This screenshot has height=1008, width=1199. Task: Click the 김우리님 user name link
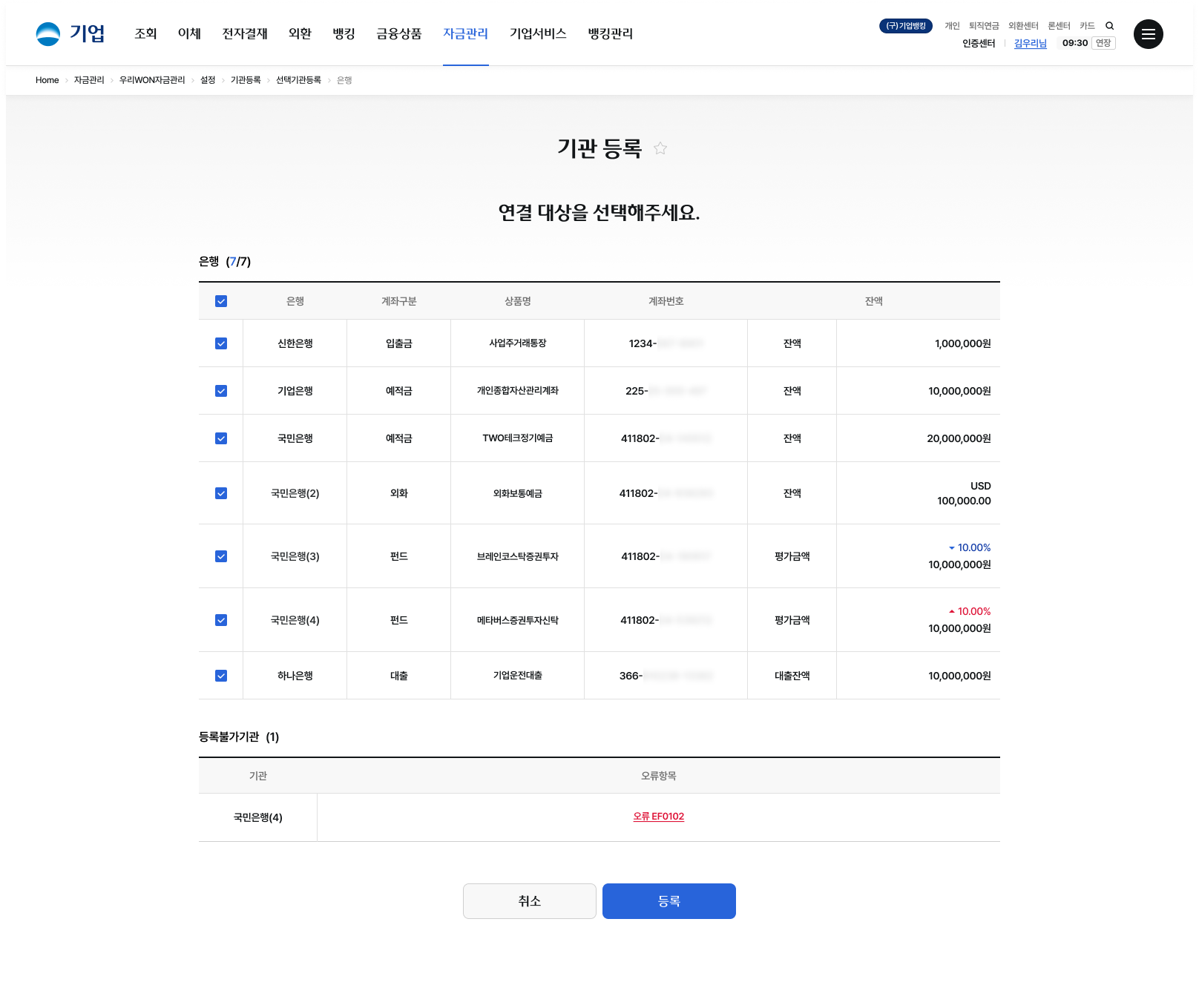tap(1030, 43)
